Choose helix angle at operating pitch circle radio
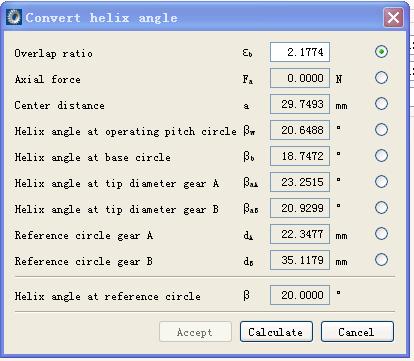 pos(381,130)
